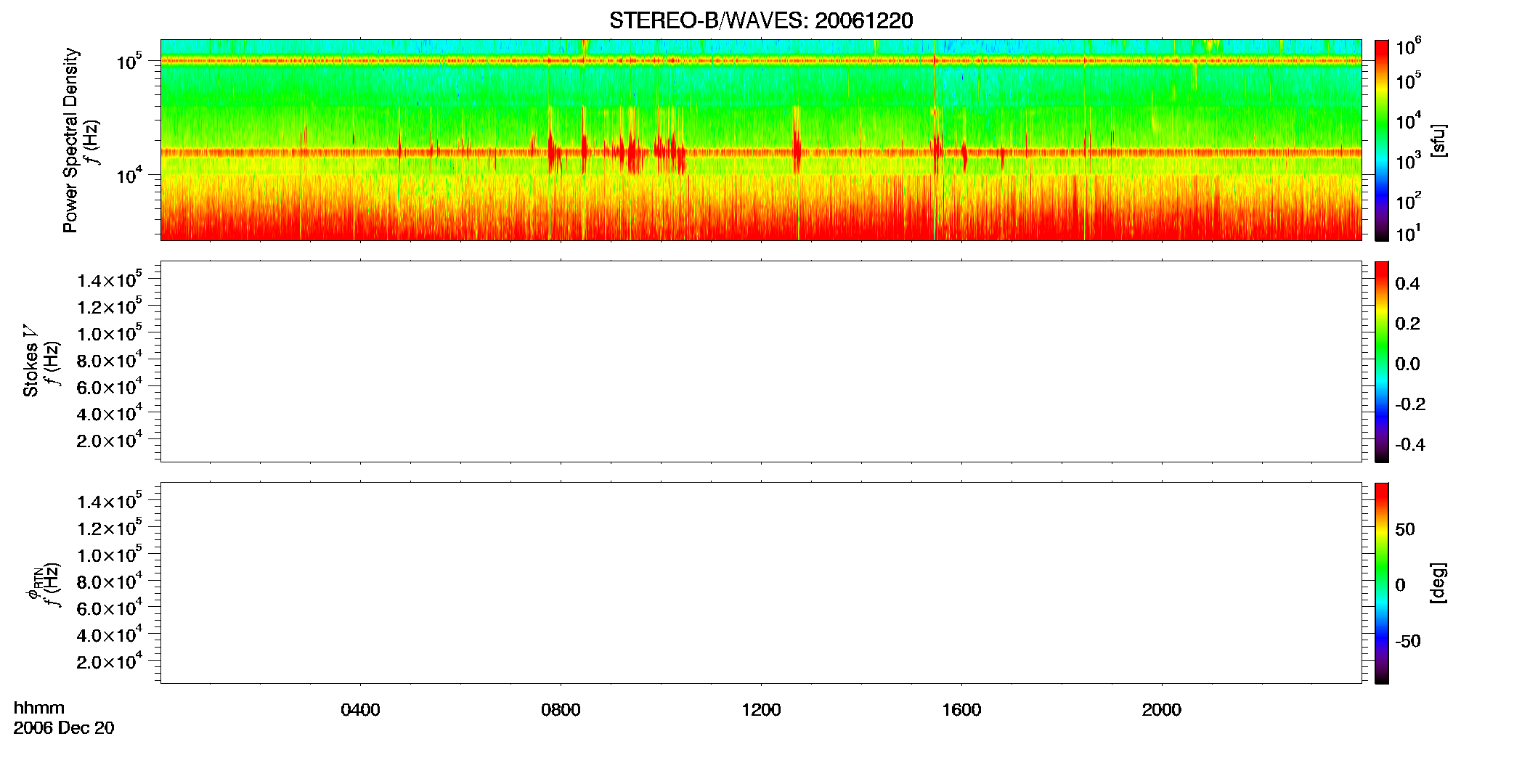Click the phi RTN degrees colorbar
The width and height of the screenshot is (1522, 784).
pos(1381,583)
